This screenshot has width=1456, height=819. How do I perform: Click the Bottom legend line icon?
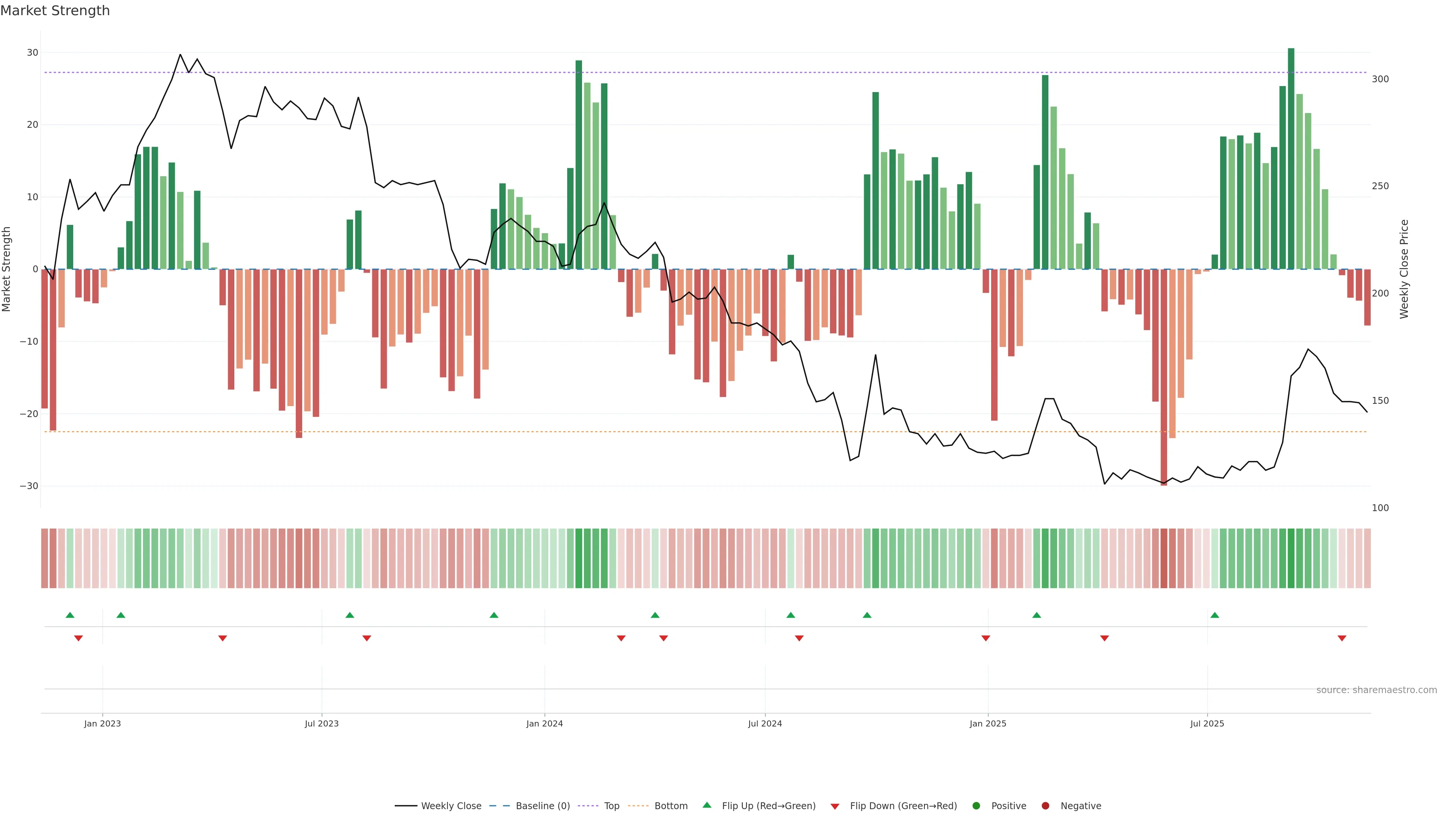[638, 806]
